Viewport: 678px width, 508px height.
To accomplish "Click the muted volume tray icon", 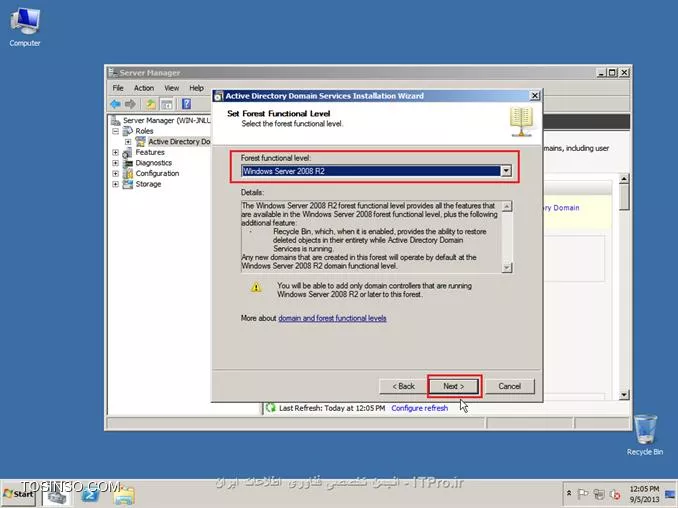I will pos(615,494).
